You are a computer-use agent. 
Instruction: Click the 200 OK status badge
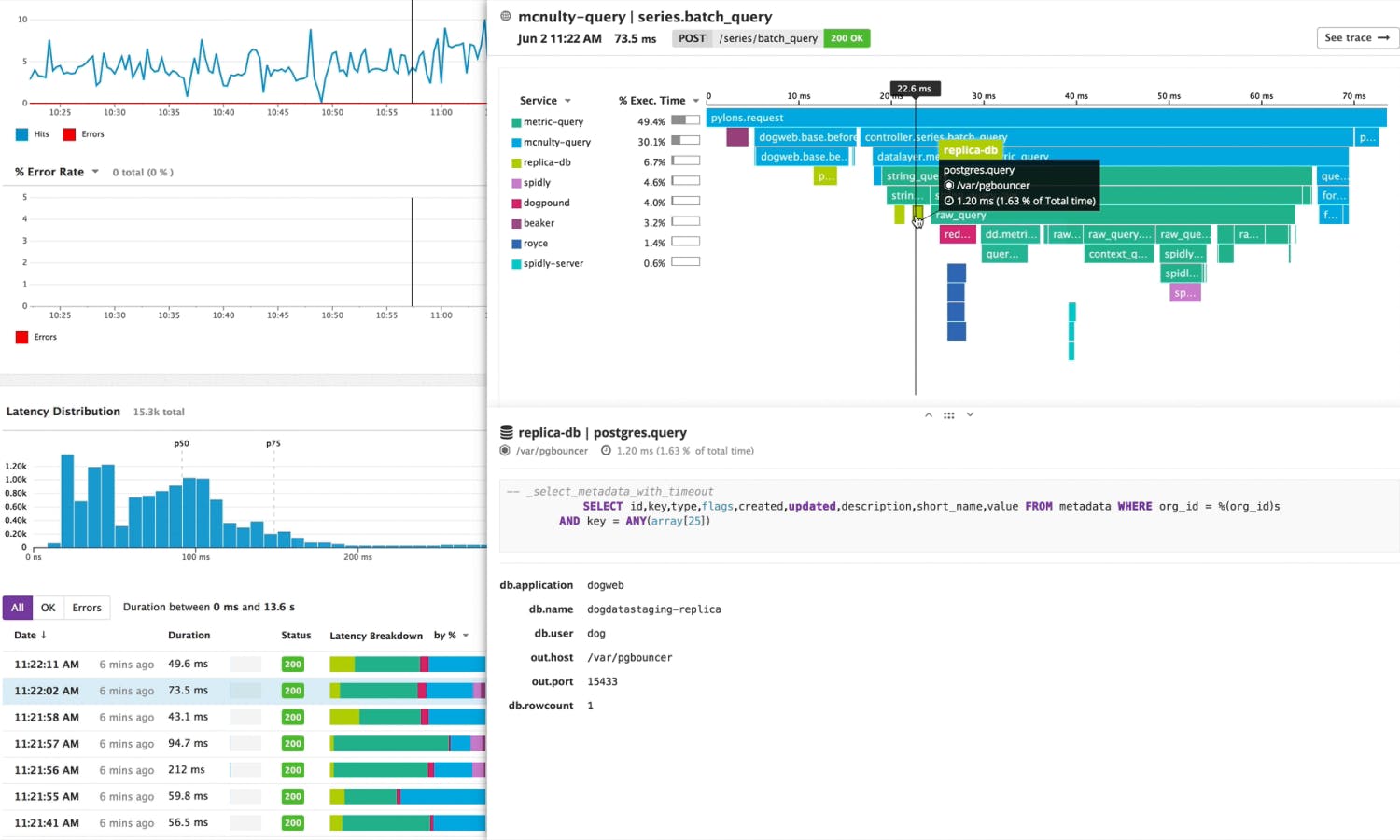(x=847, y=38)
